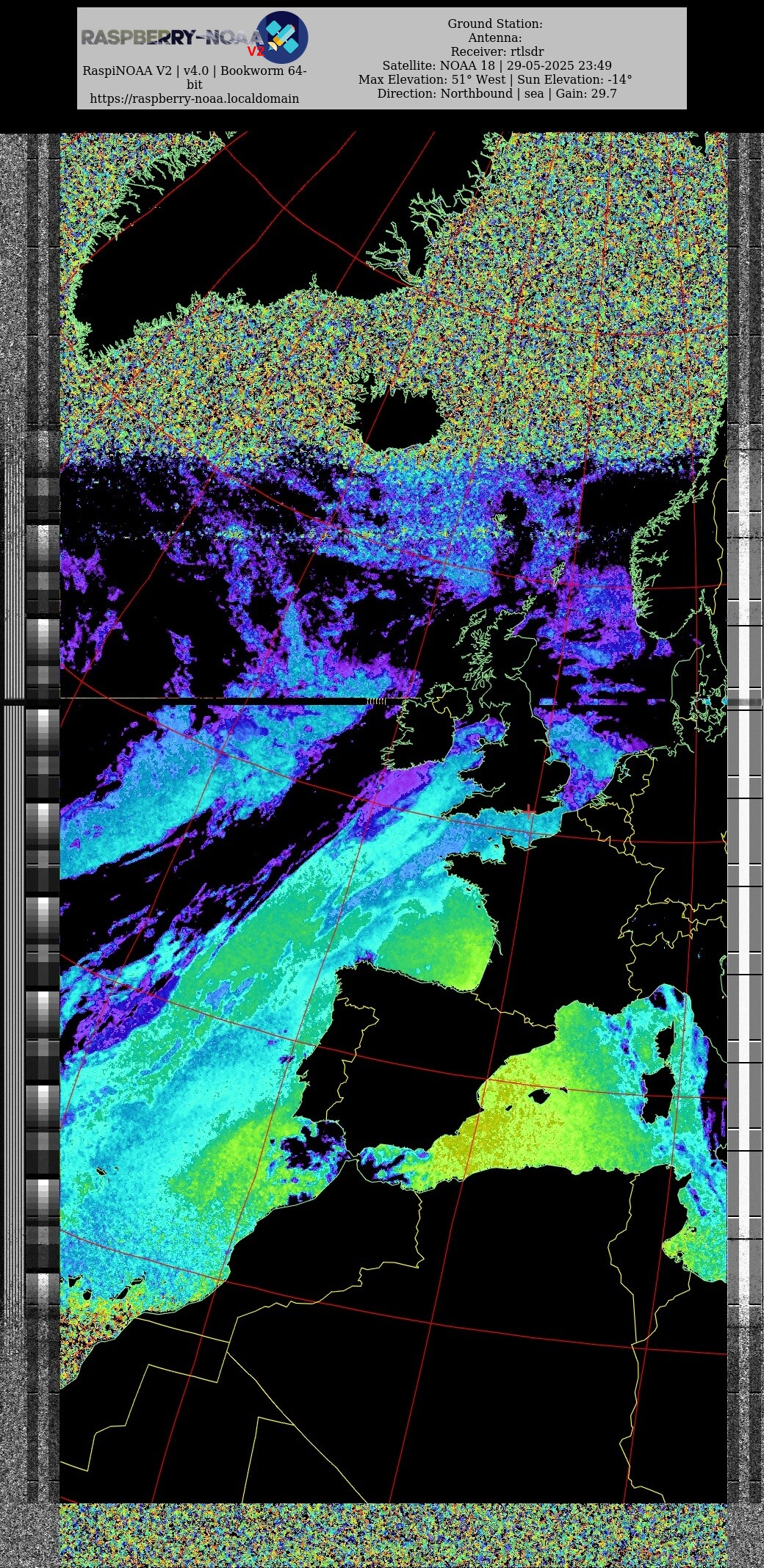This screenshot has height=1568, width=764.
Task: Click the https://raspberry-noaa.localdomain URL text
Action: [195, 98]
